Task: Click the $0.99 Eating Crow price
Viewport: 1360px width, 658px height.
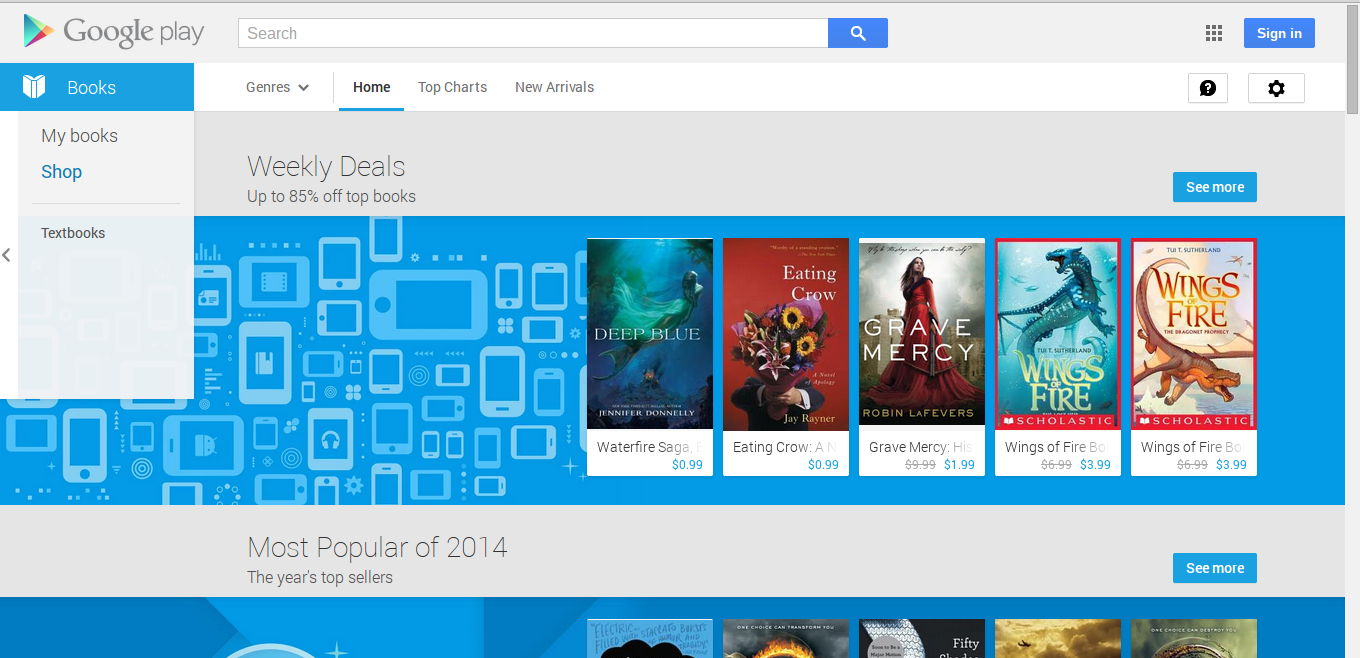Action: coord(823,465)
